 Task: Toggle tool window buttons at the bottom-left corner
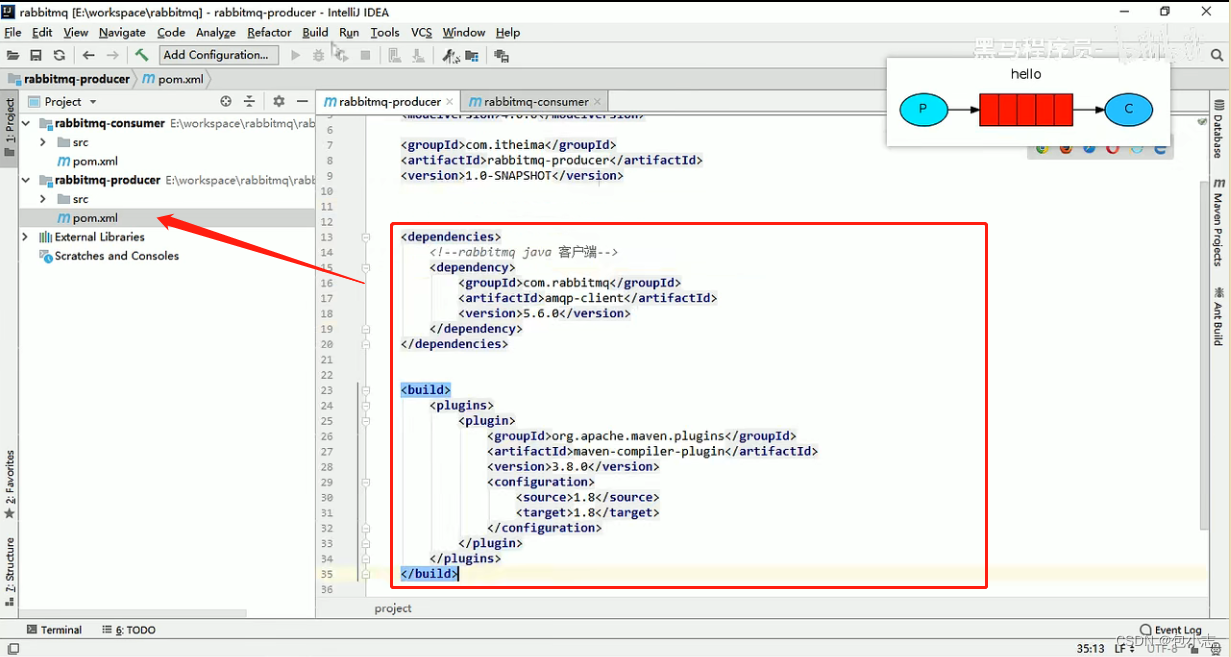[x=13, y=648]
